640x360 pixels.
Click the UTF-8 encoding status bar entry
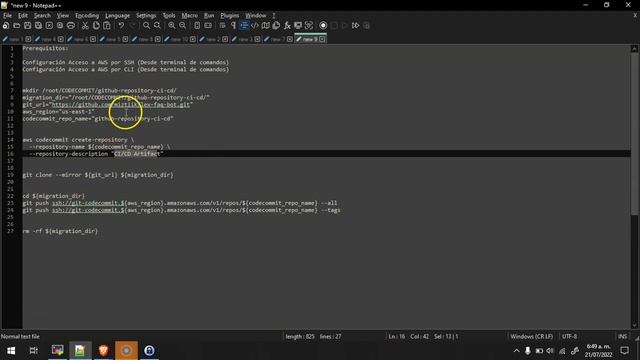point(569,336)
